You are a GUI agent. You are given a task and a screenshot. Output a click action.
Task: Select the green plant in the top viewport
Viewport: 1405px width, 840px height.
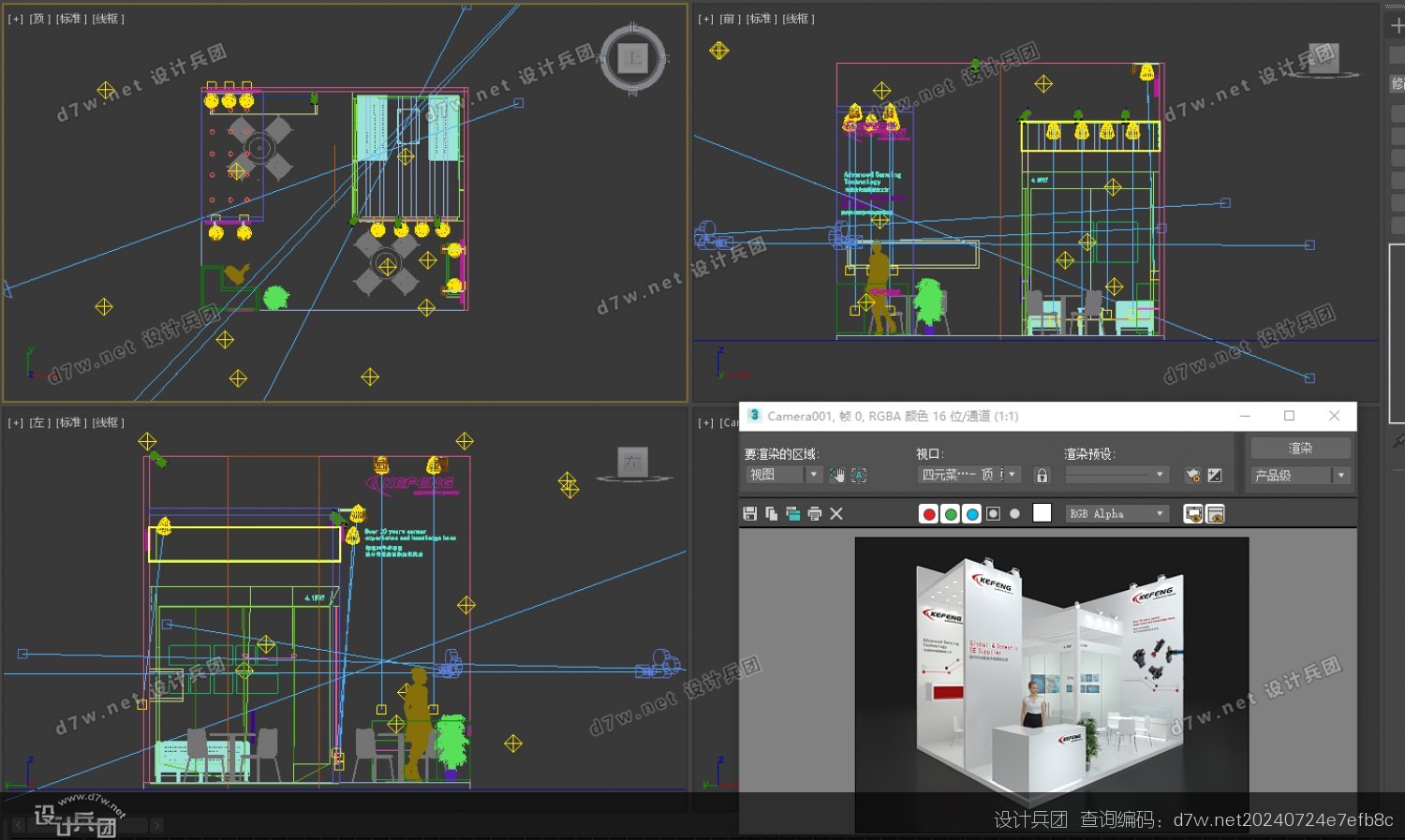click(275, 298)
